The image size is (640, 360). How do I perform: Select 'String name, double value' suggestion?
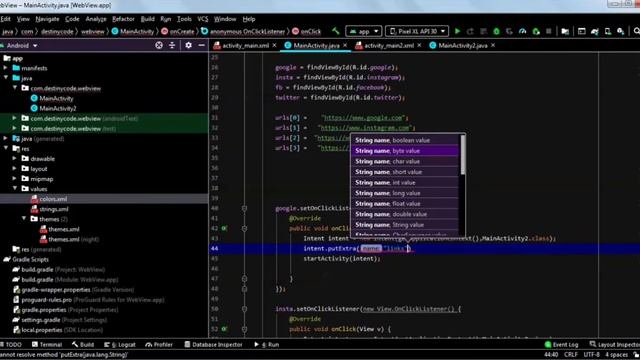[405, 214]
